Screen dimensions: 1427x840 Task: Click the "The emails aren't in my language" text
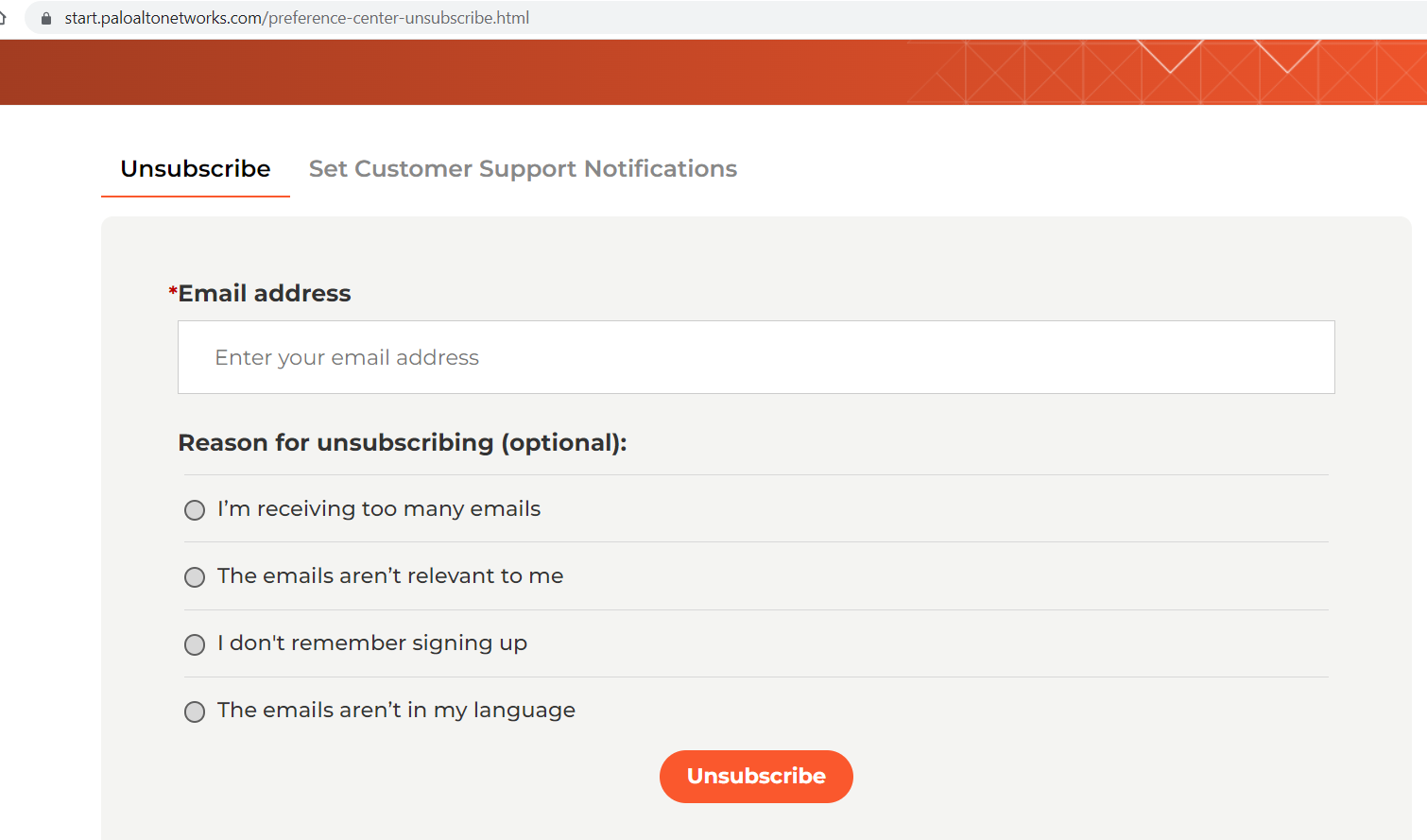[x=396, y=711]
